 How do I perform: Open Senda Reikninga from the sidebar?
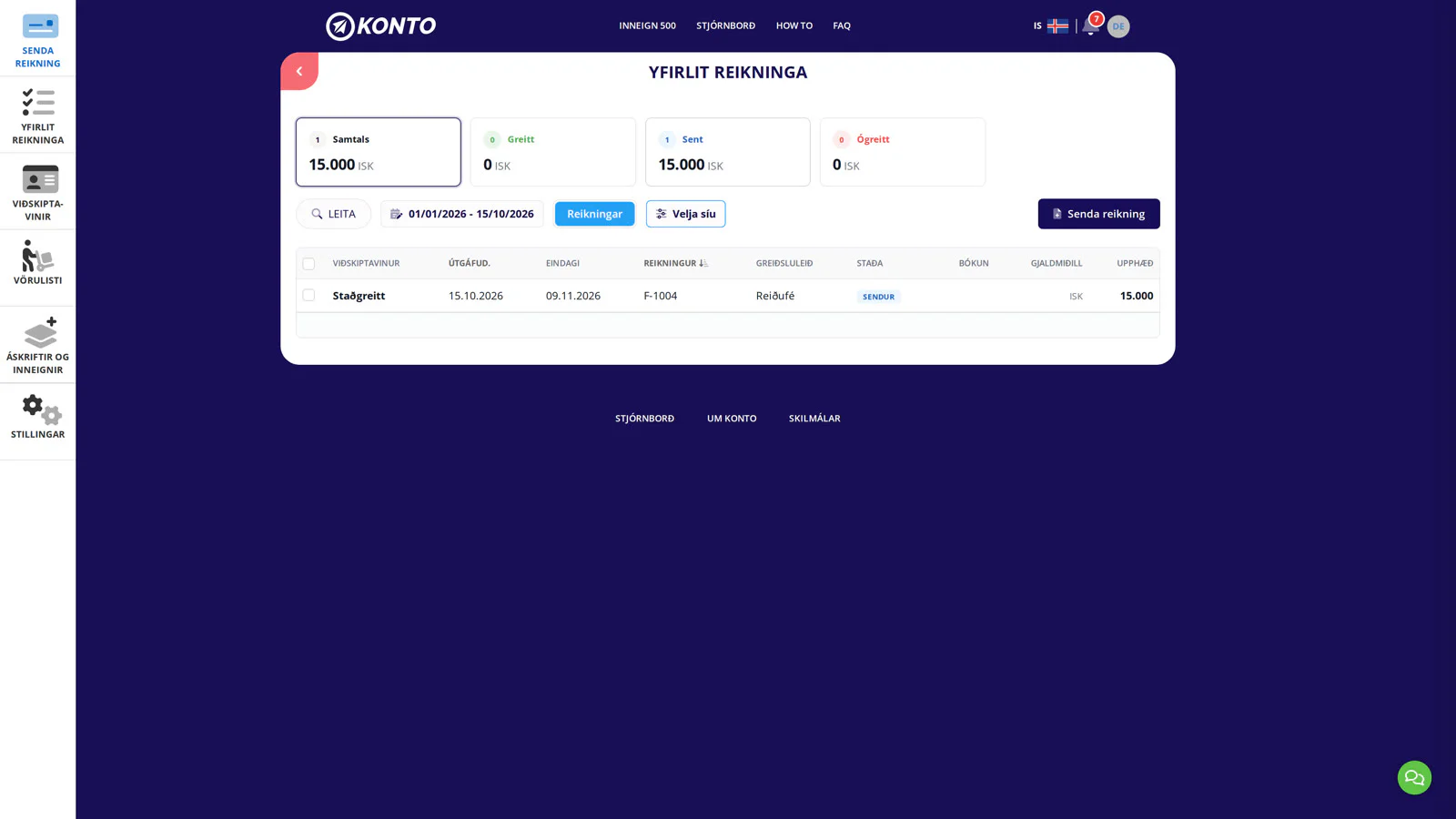38,38
